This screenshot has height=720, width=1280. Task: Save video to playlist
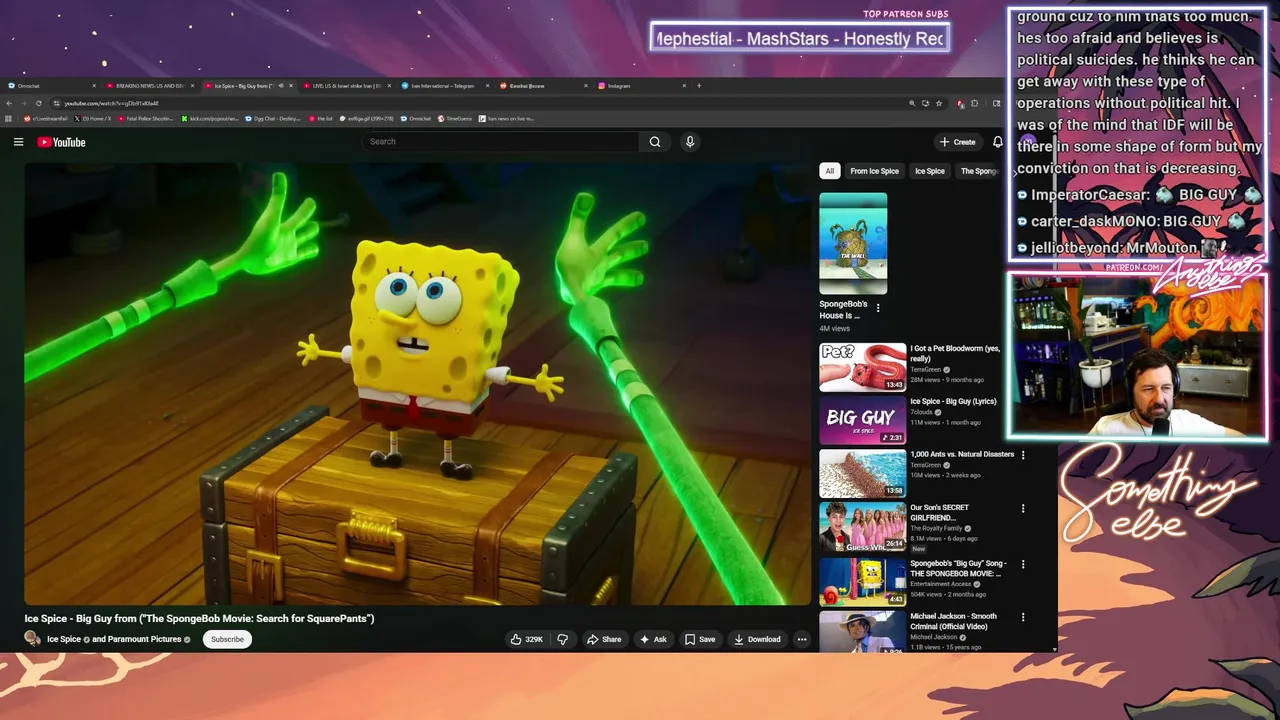699,639
